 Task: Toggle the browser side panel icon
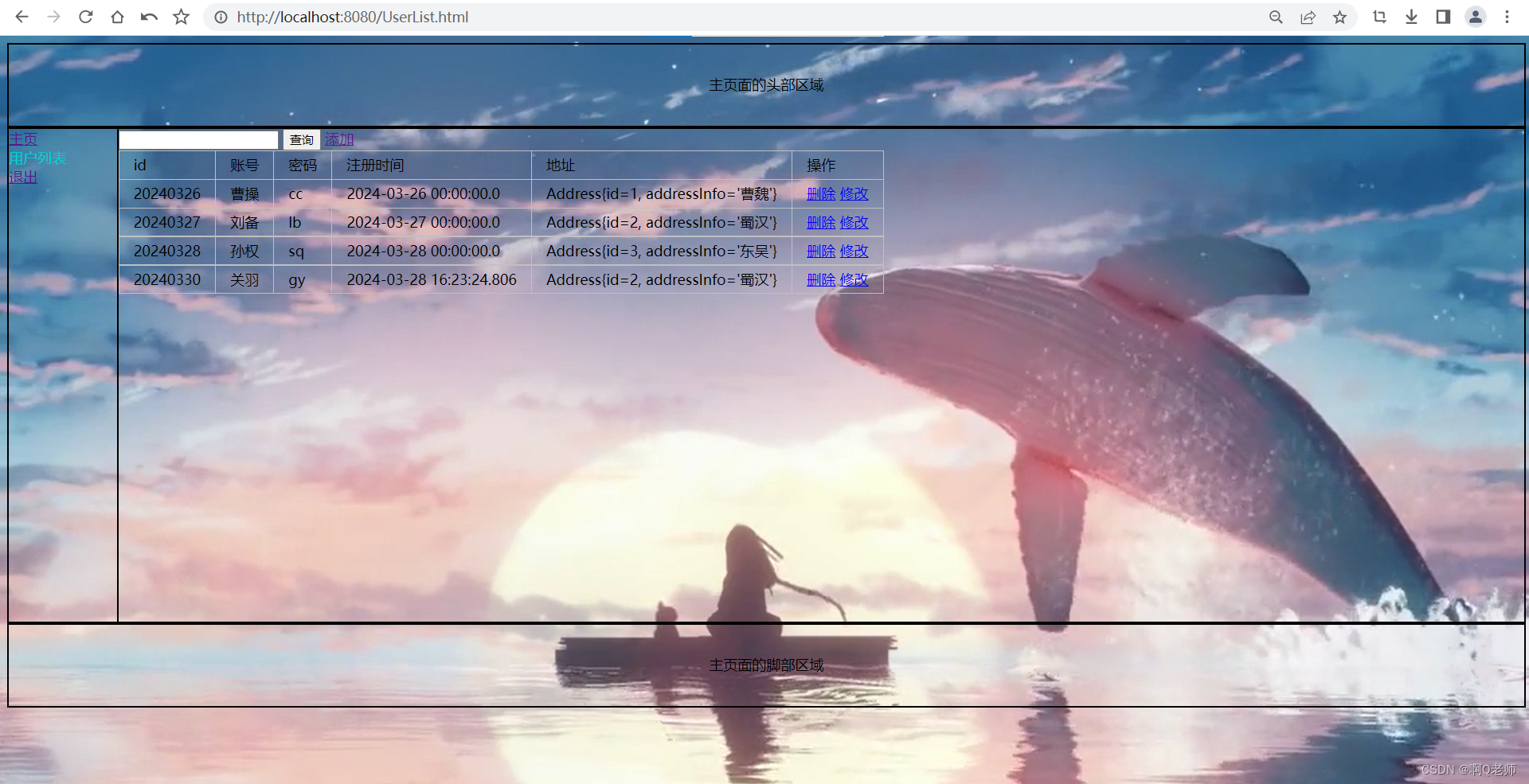point(1443,17)
